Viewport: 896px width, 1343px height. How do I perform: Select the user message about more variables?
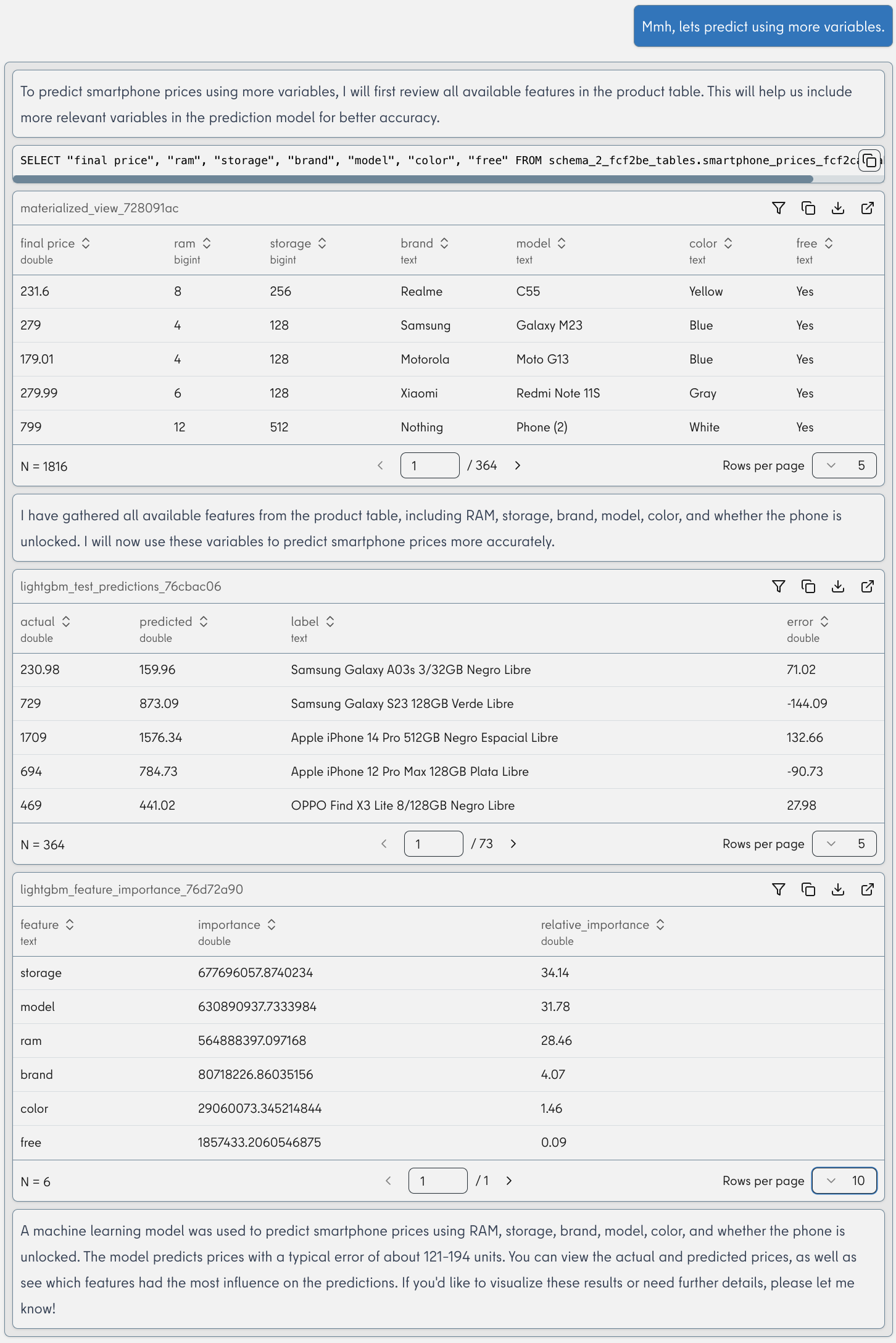click(763, 27)
